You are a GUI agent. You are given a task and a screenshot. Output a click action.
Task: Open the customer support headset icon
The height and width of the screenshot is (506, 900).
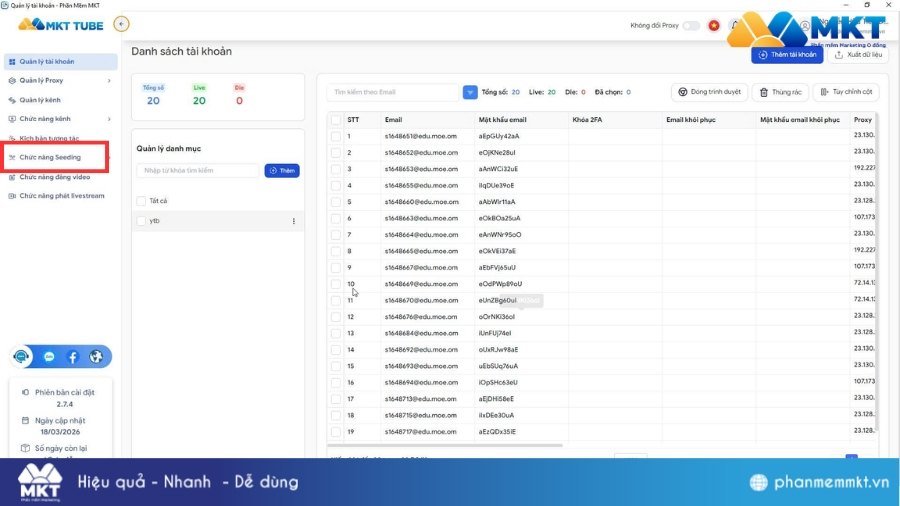pos(22,356)
